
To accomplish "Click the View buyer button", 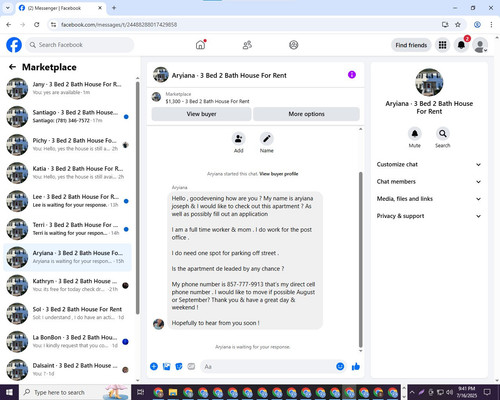I will click(201, 114).
